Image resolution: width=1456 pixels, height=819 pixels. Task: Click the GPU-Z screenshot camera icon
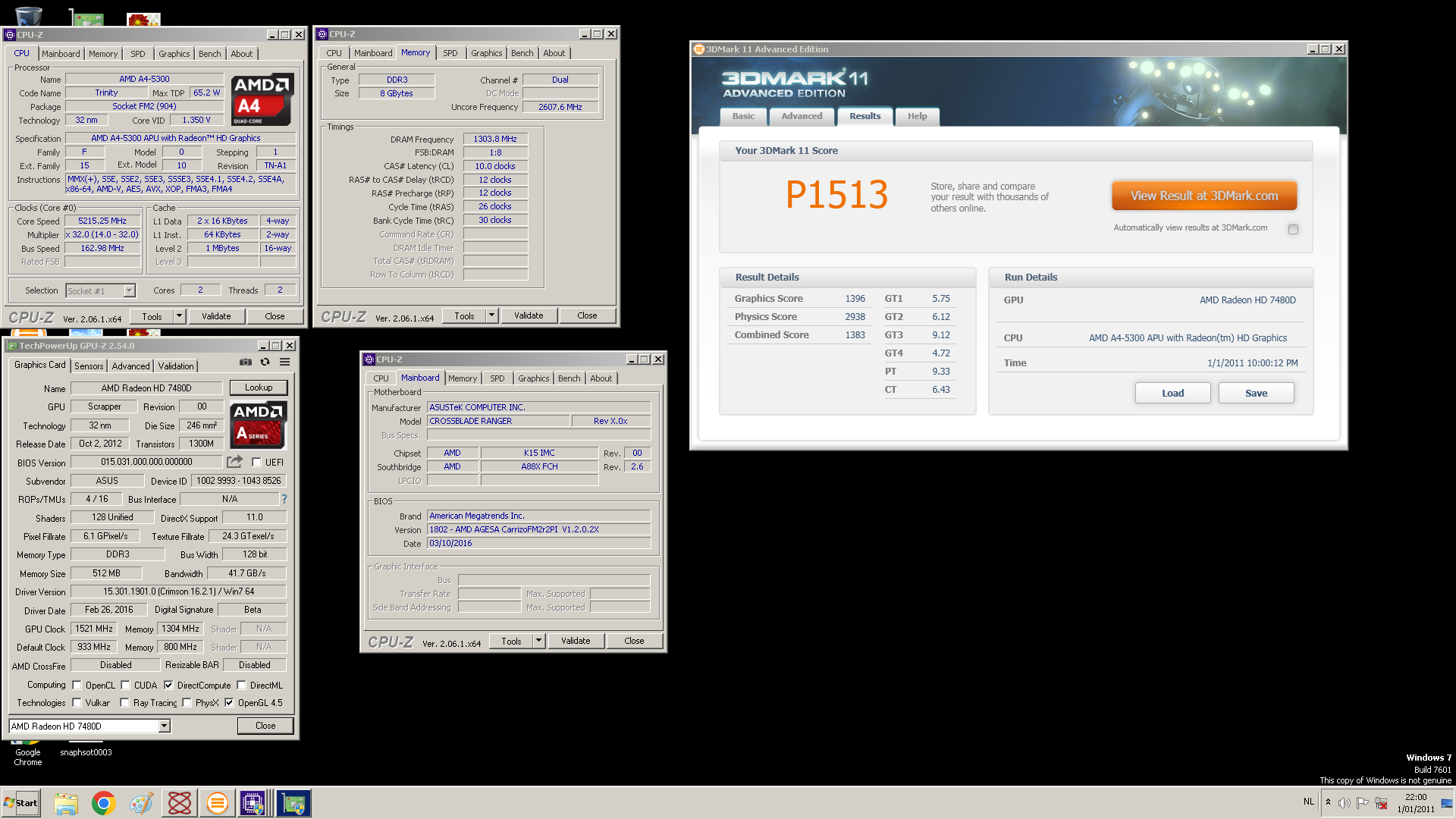(245, 362)
